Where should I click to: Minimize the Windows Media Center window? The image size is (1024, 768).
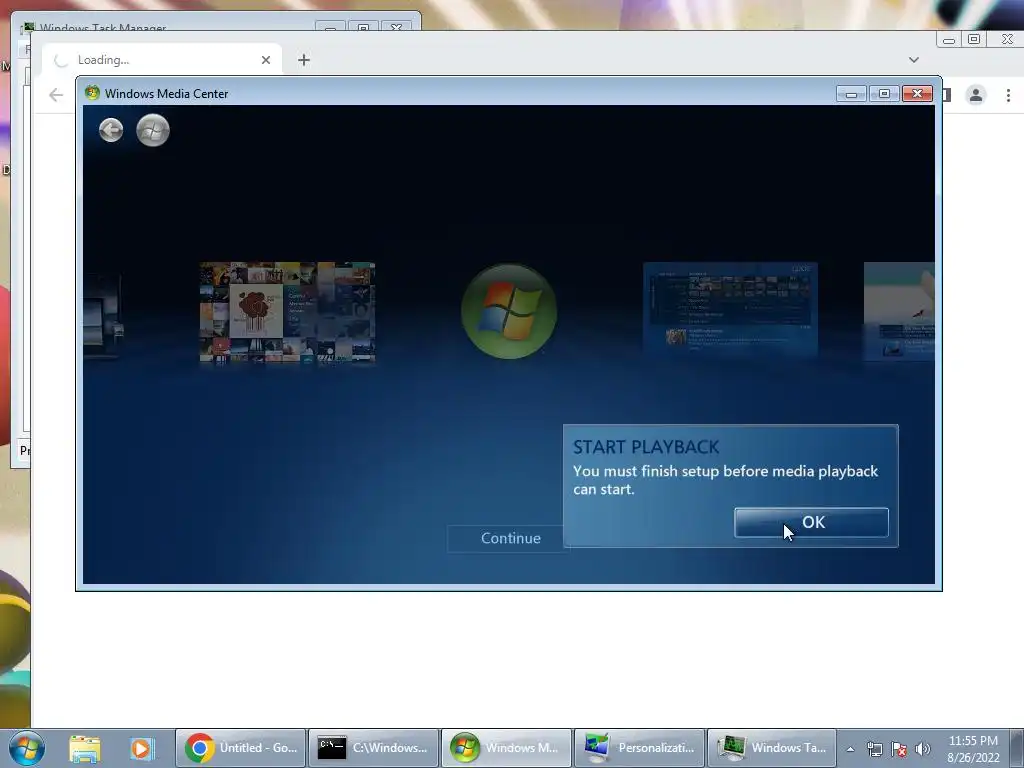[x=851, y=94]
